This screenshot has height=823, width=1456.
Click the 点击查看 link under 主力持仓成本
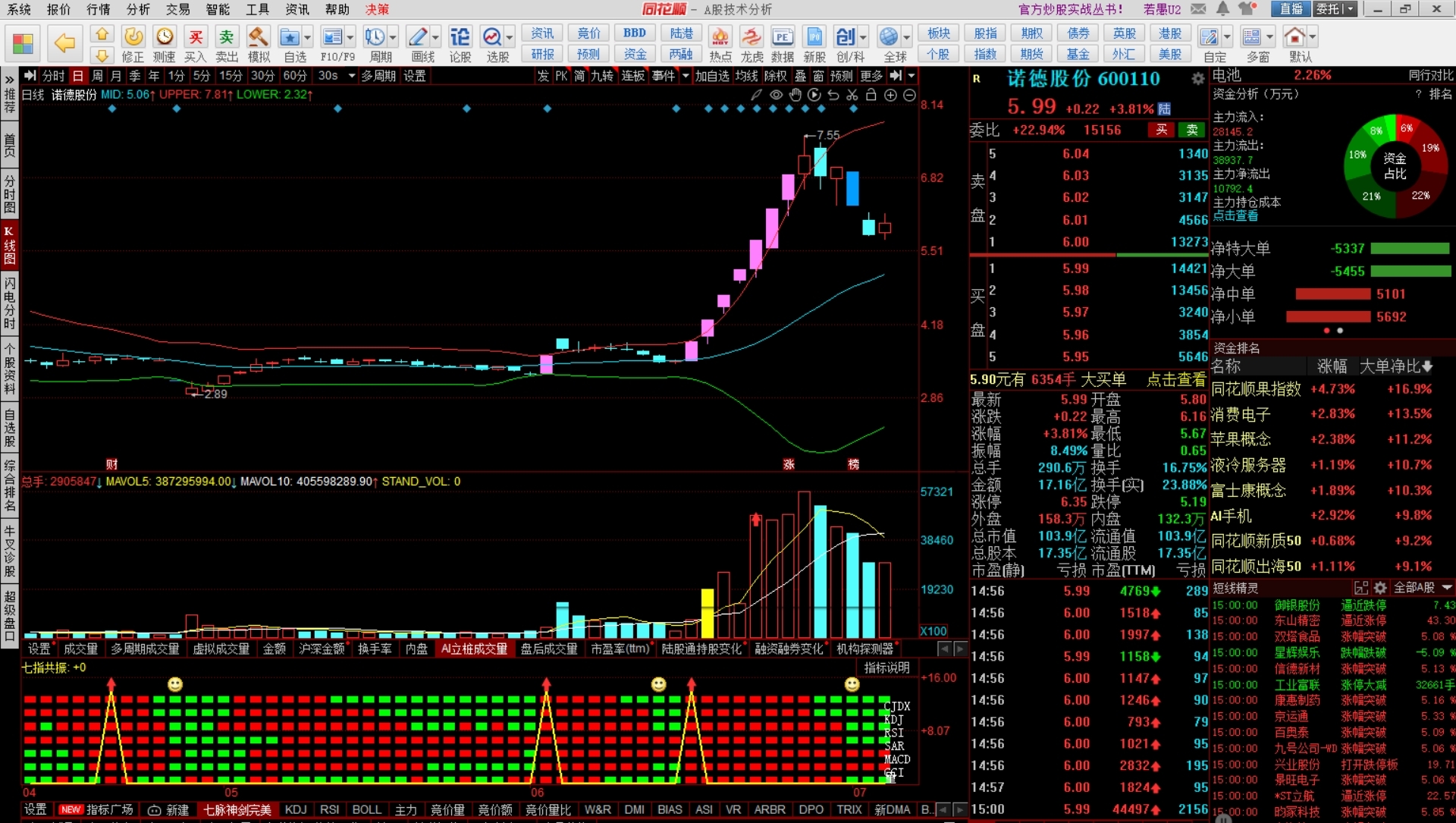click(x=1235, y=215)
